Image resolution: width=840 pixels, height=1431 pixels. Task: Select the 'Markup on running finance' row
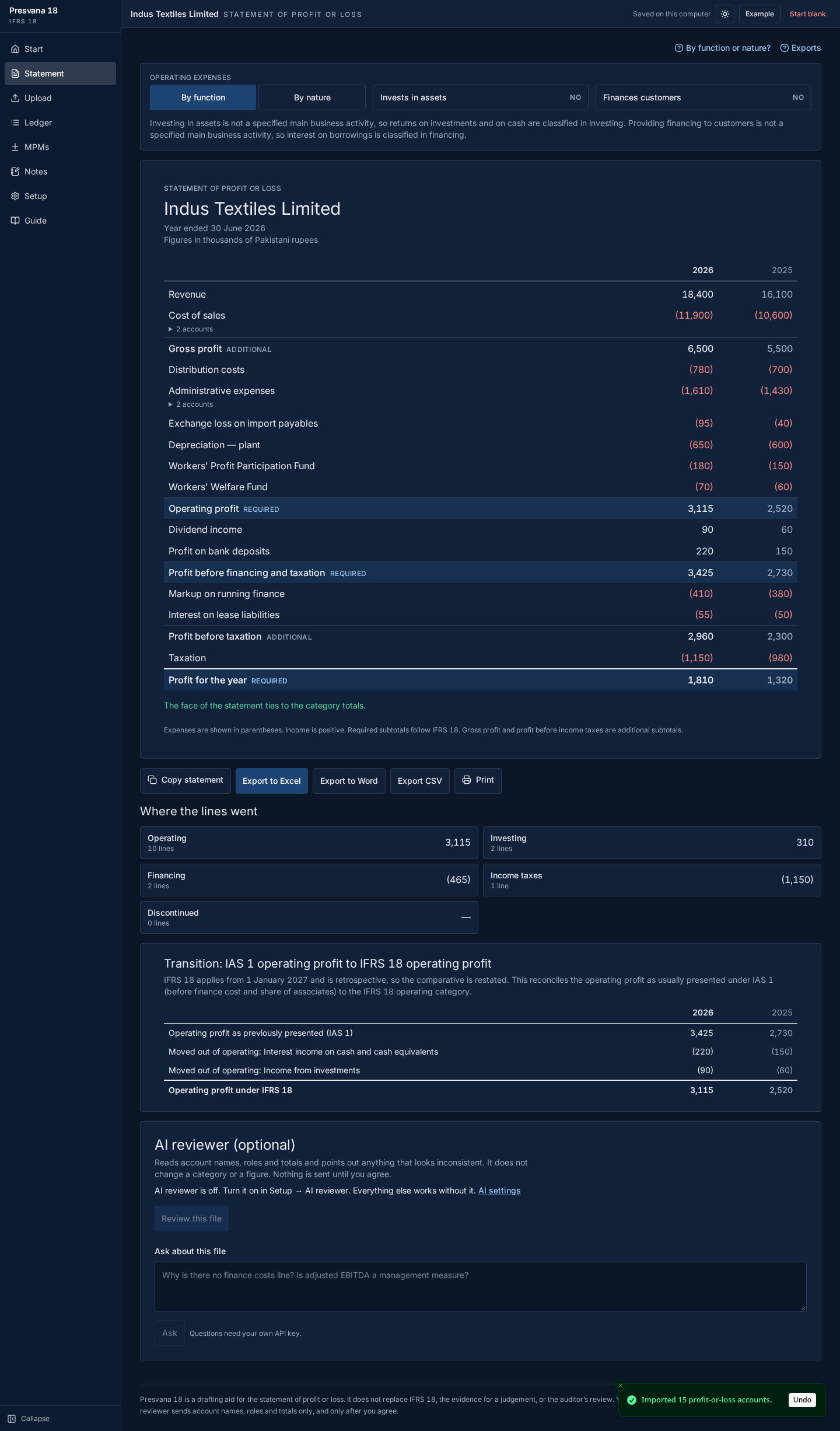pos(481,594)
